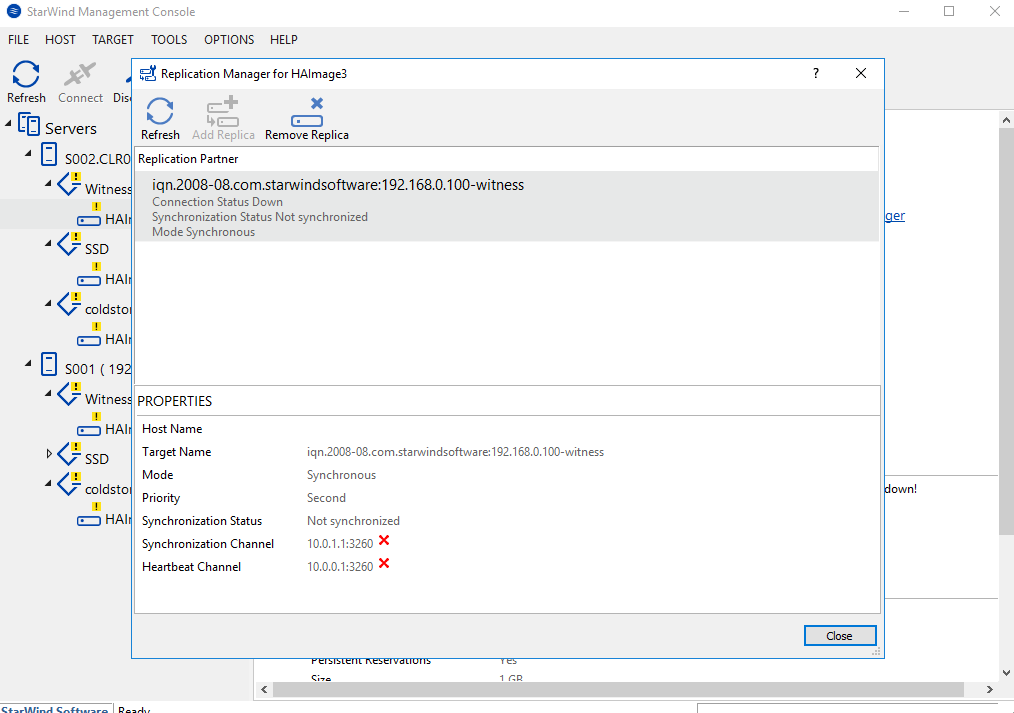1014x713 pixels.
Task: Click the Close button in the dialog
Action: coord(840,635)
